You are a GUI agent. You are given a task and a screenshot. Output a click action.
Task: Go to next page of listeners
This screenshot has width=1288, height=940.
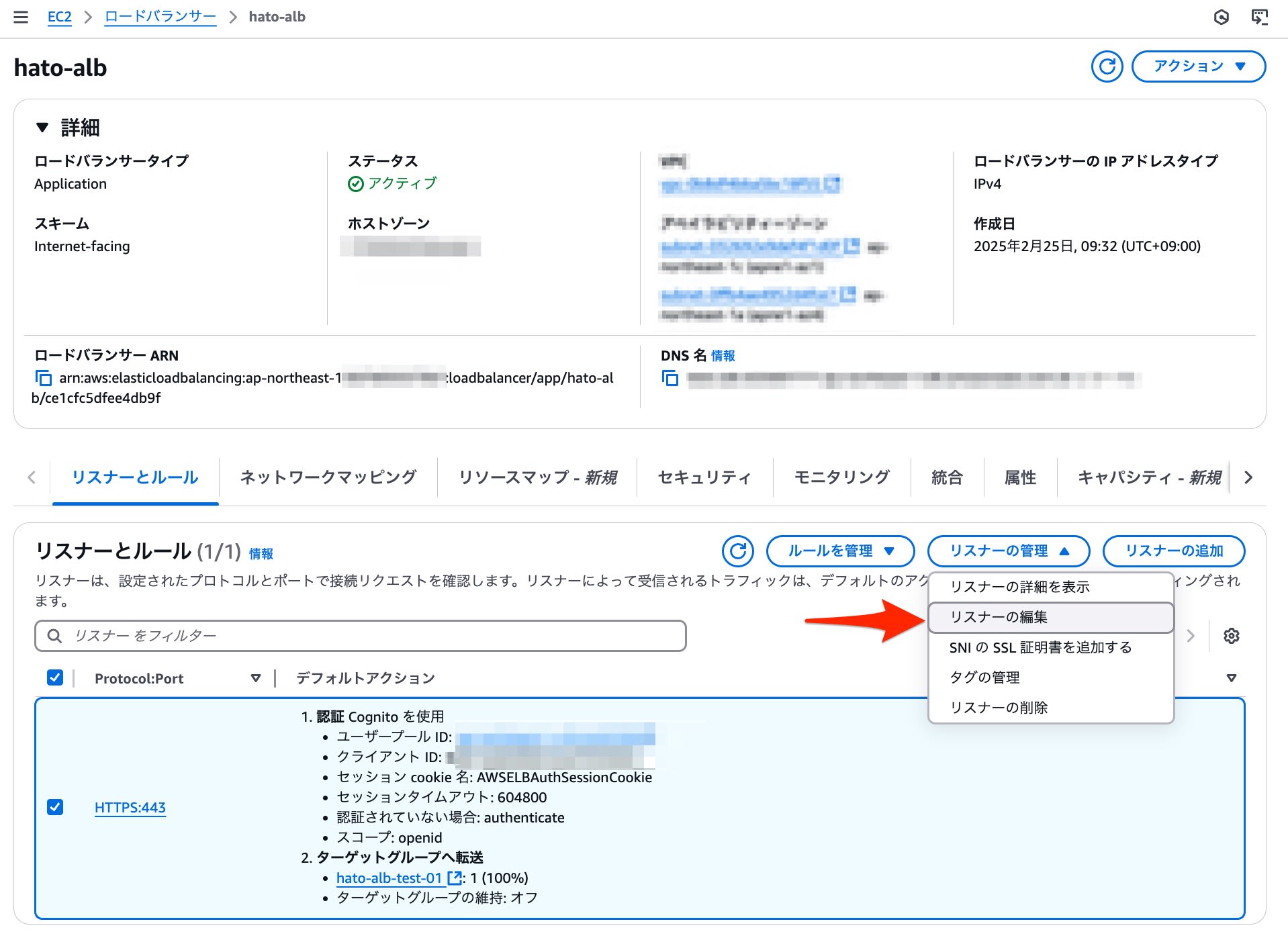1191,636
